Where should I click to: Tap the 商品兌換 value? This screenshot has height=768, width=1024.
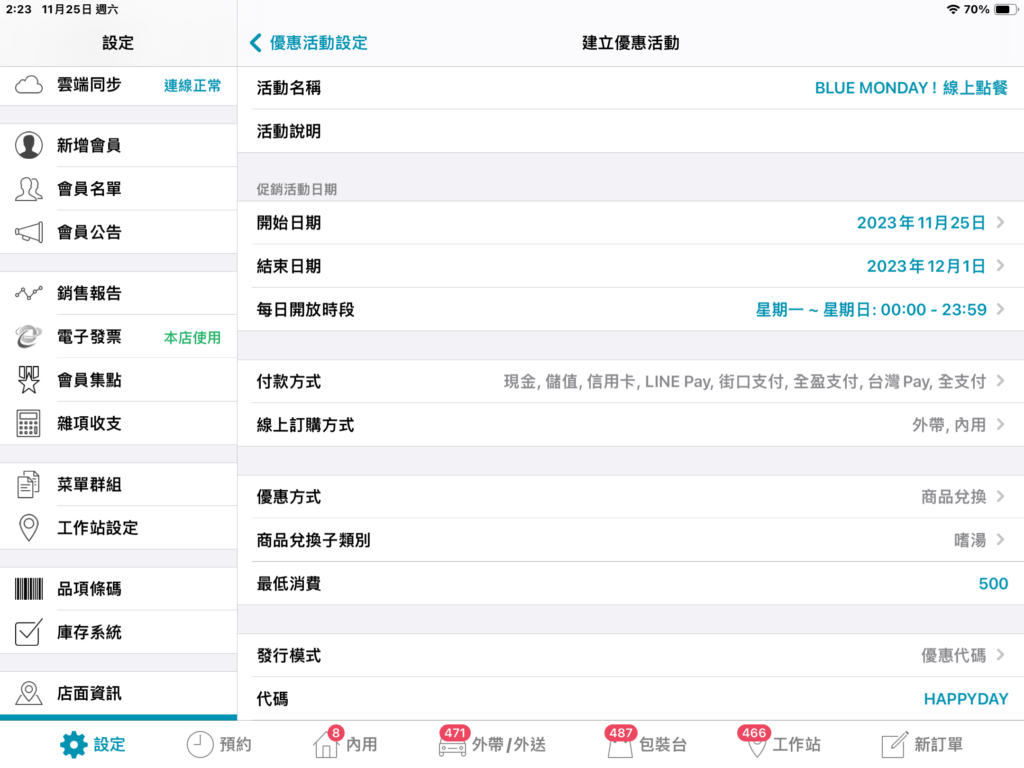tap(953, 497)
